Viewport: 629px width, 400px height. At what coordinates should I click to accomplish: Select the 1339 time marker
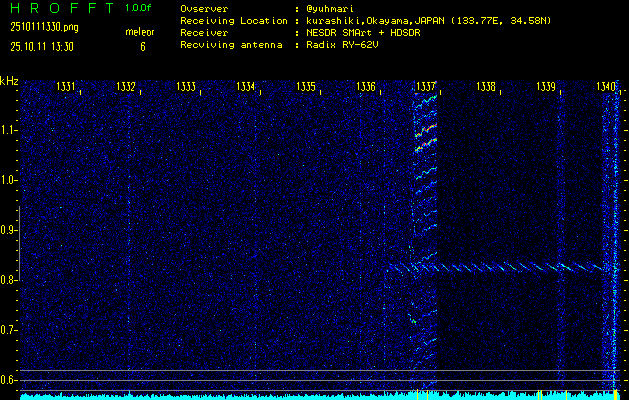(x=546, y=86)
